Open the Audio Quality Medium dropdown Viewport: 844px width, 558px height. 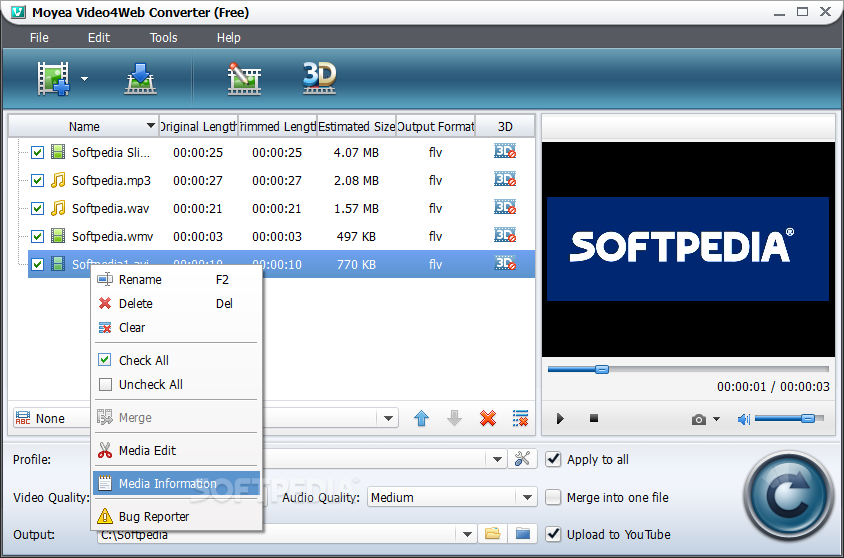[x=527, y=497]
